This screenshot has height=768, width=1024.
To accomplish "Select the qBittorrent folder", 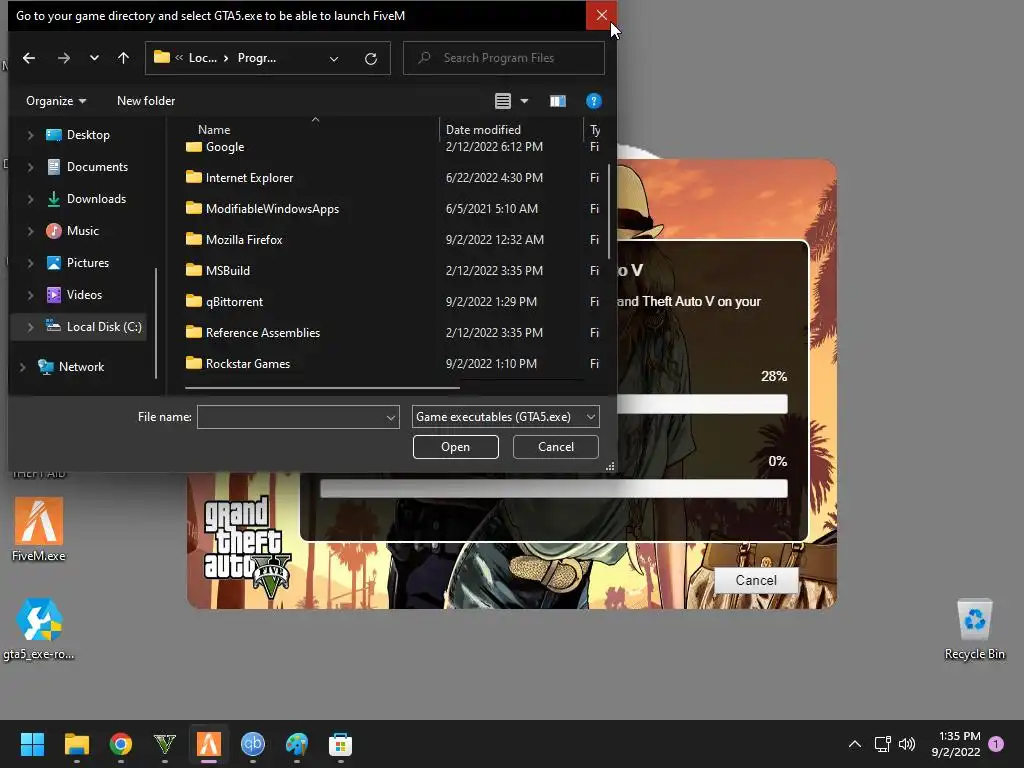I will (224, 302).
